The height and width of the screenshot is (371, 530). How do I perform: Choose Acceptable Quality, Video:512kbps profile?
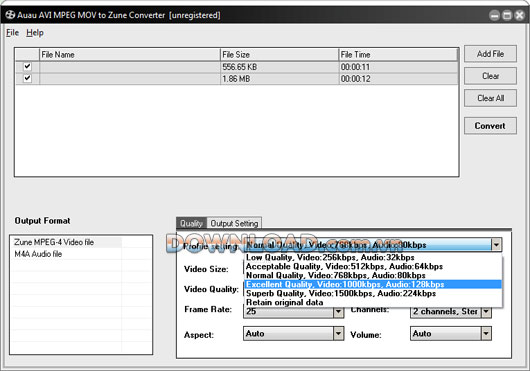373,266
